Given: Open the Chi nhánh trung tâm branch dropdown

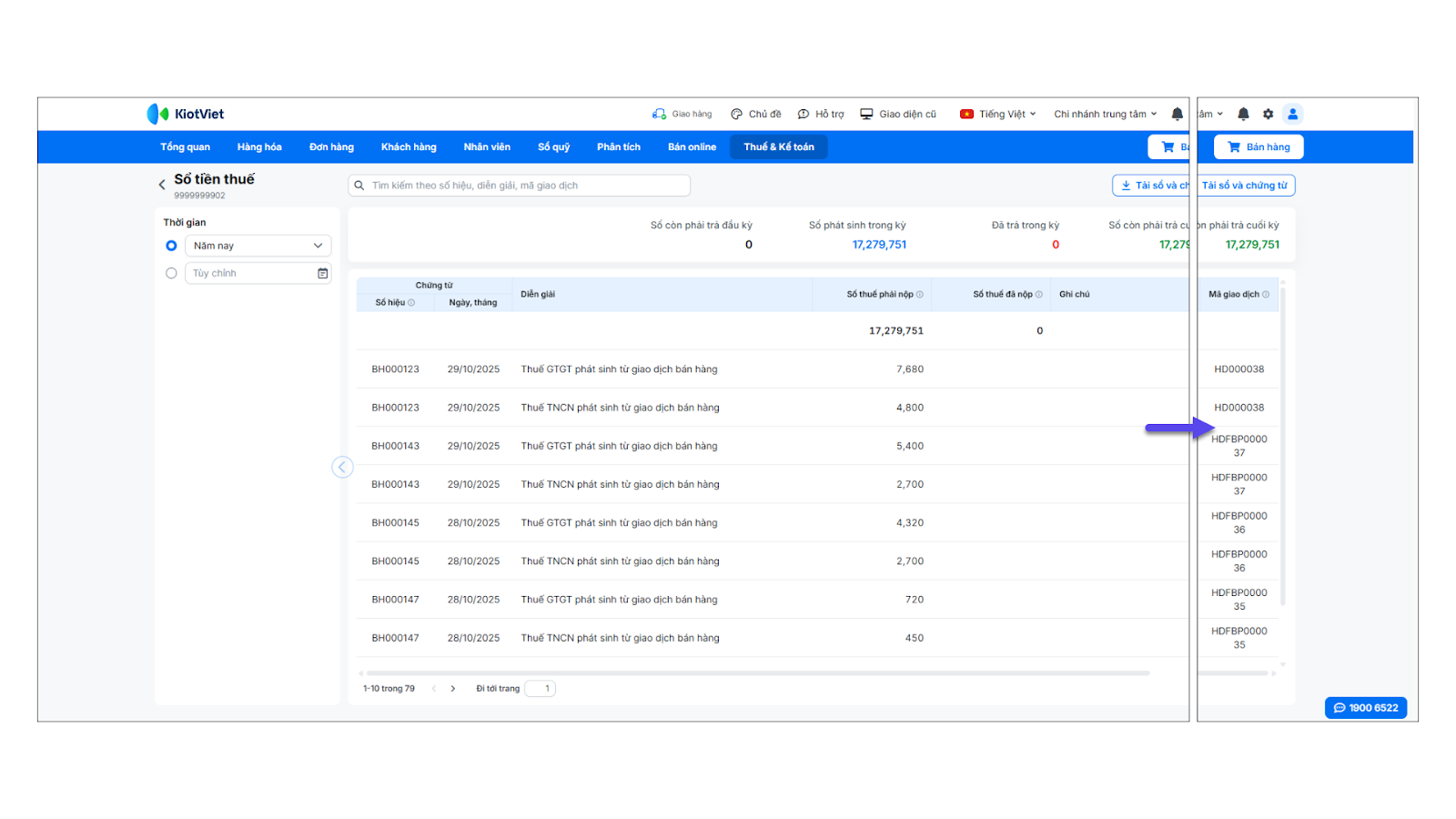Looking at the screenshot, I should (x=1105, y=114).
